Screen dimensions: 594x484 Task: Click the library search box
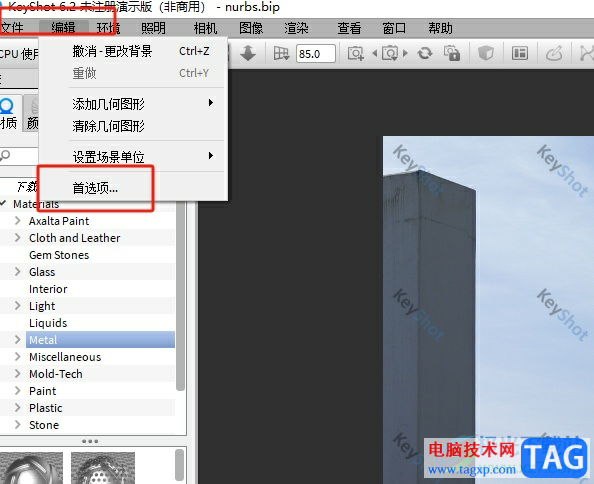(19, 156)
